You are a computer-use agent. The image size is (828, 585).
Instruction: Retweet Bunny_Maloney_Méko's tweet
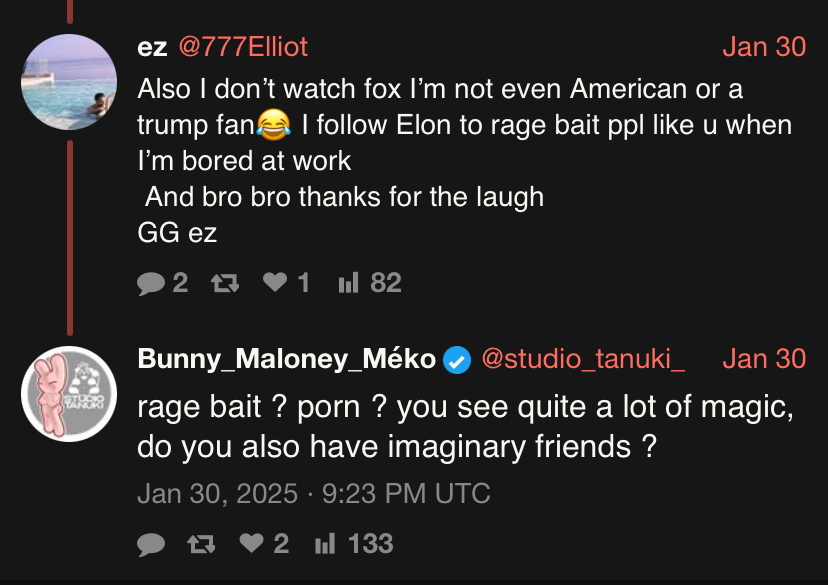[202, 544]
